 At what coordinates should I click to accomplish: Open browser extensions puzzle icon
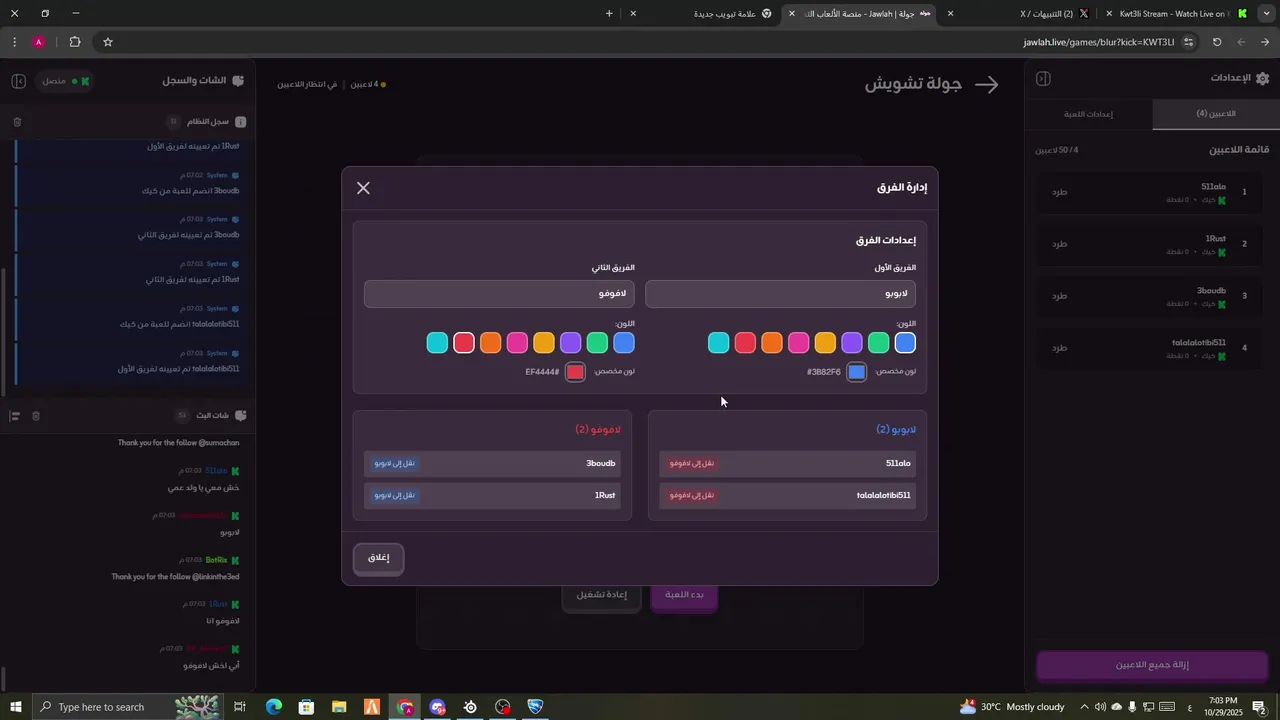[x=75, y=42]
